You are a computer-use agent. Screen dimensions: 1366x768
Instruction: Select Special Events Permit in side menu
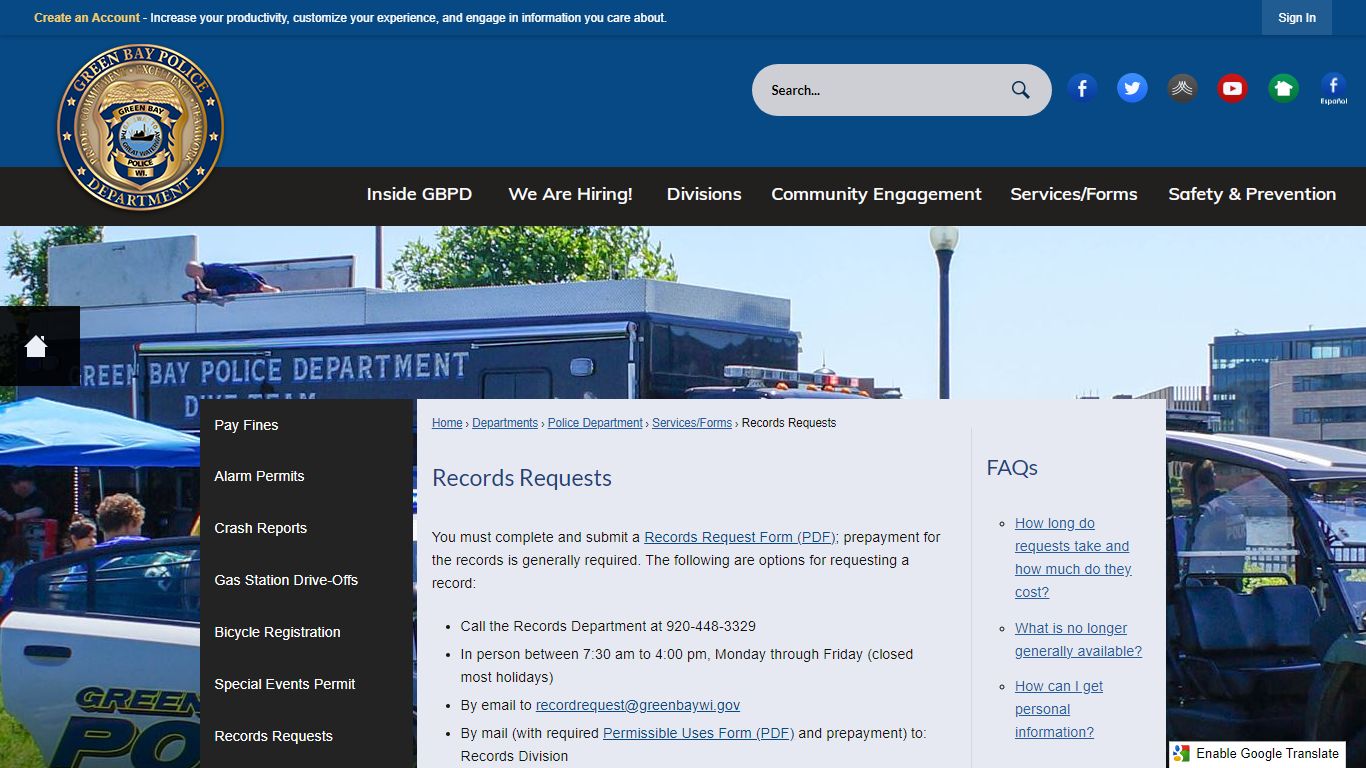(x=308, y=684)
